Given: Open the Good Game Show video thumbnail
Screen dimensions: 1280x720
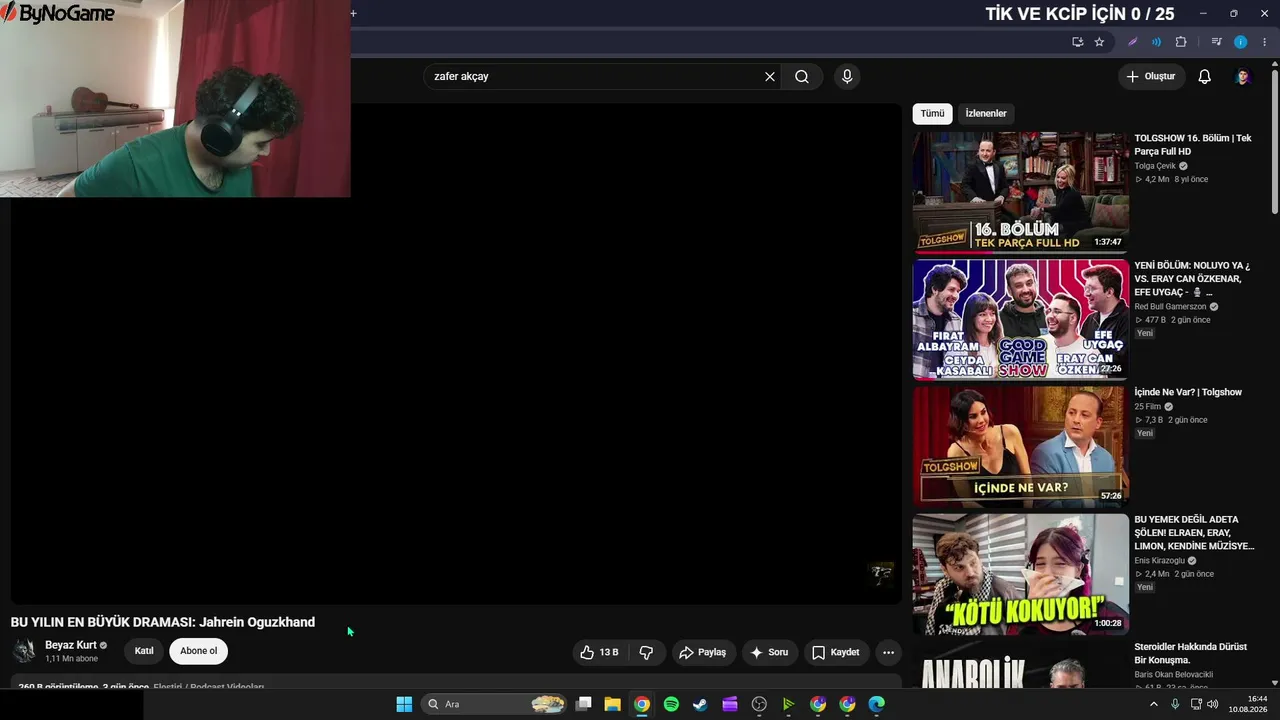Looking at the screenshot, I should pos(1020,319).
